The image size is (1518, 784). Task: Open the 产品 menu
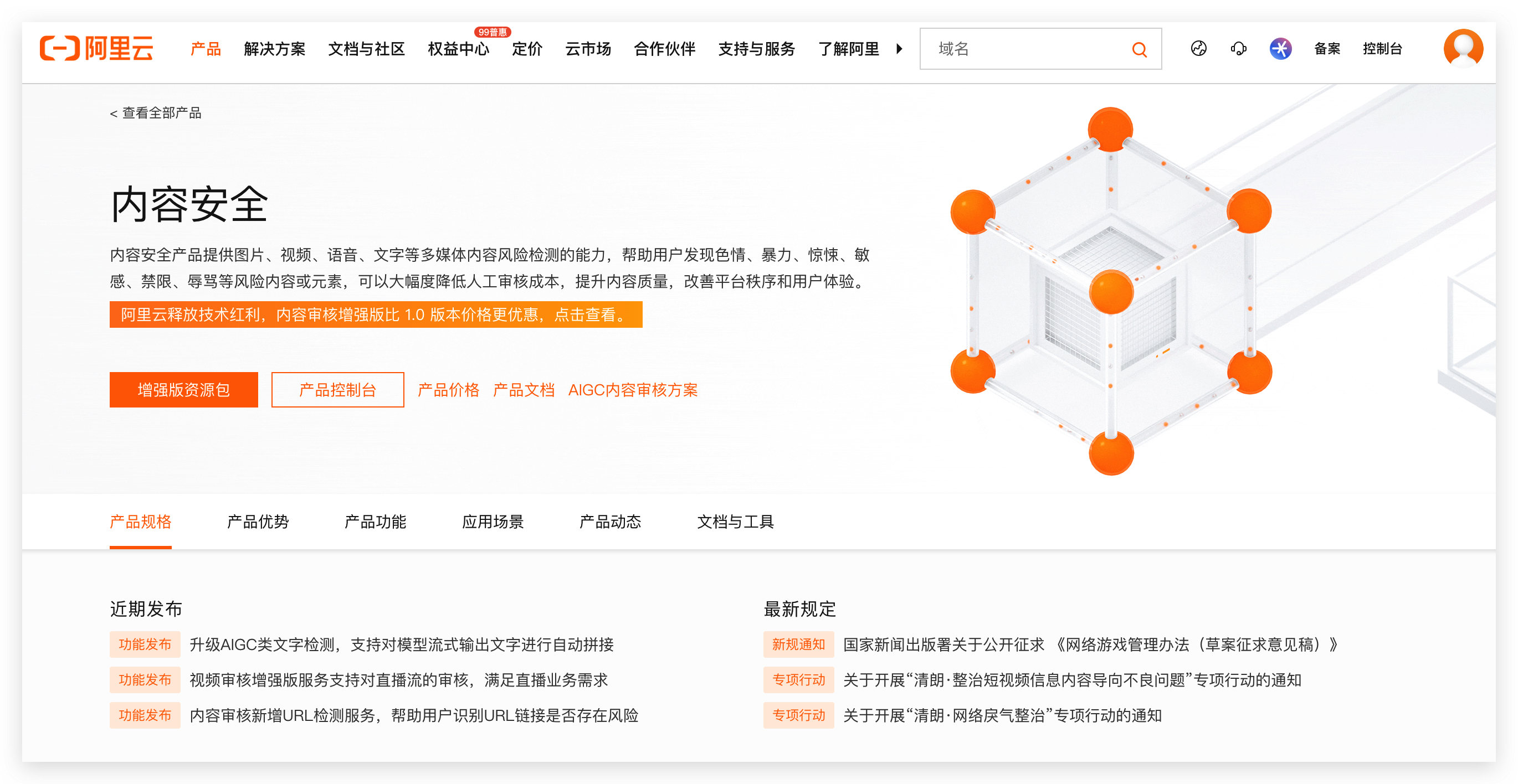206,49
